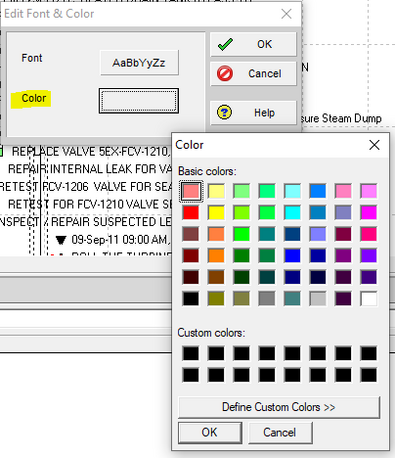The width and height of the screenshot is (395, 458).
Task: Confirm color choice with Color dialog OK
Action: tap(210, 432)
